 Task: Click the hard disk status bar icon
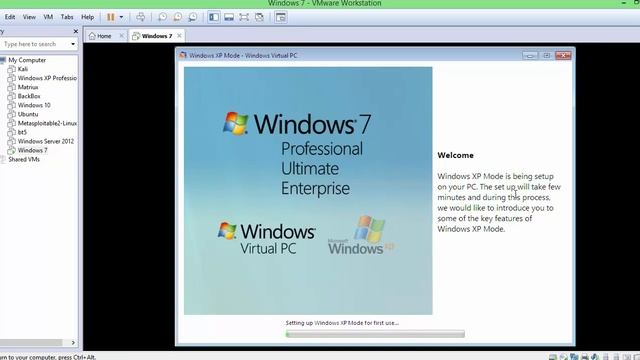coord(553,357)
